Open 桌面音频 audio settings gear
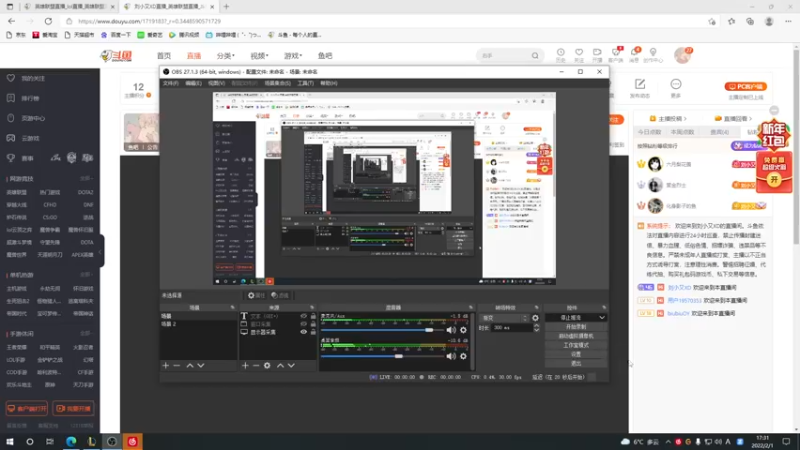Viewport: 800px width, 450px height. (463, 356)
